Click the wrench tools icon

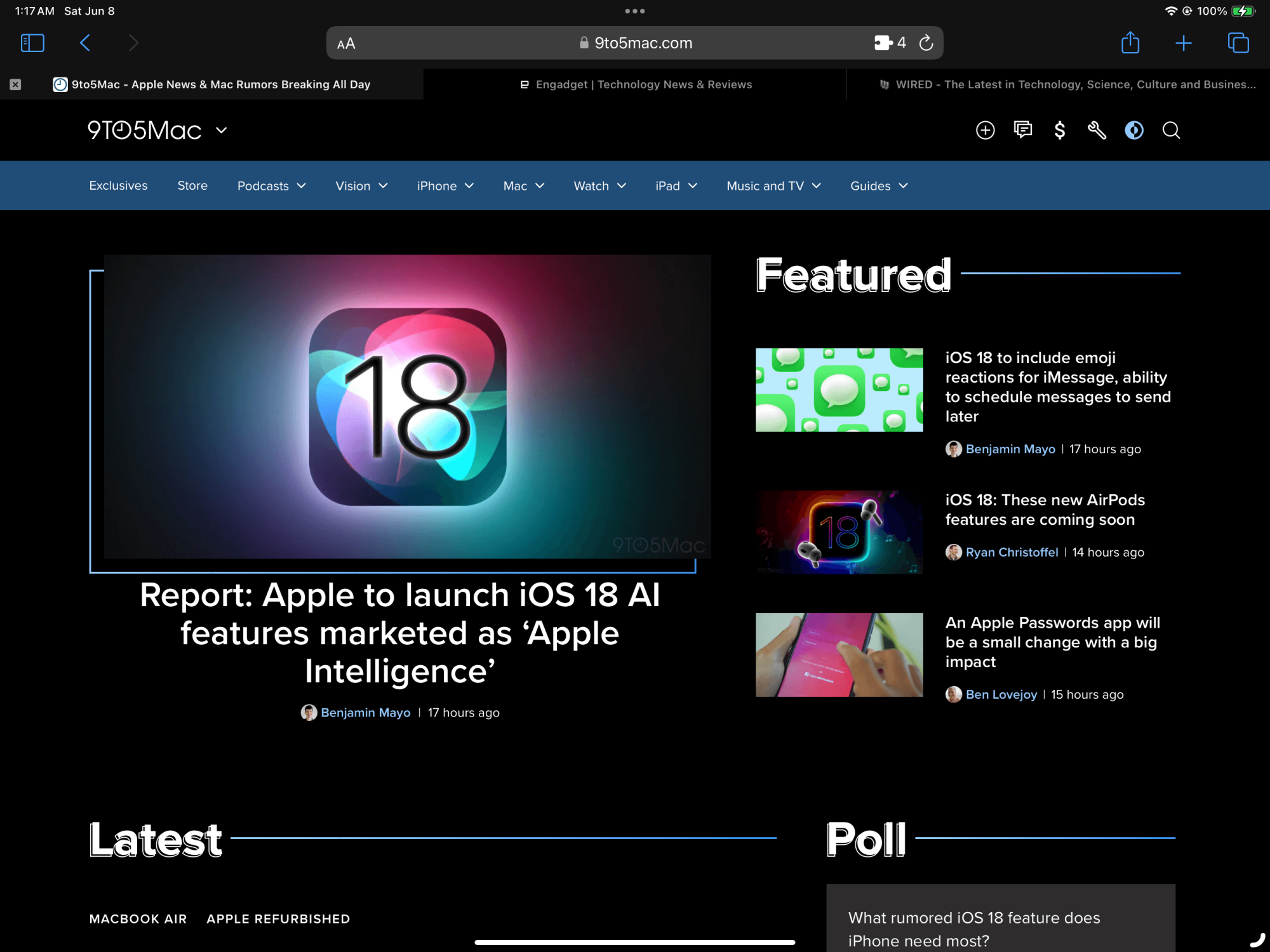1097,131
